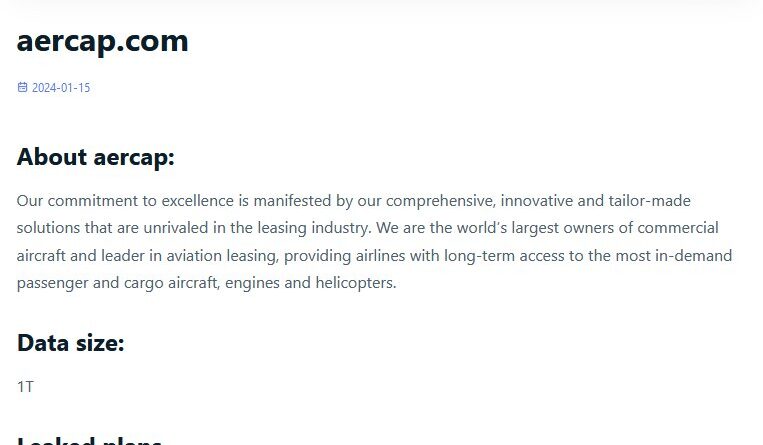The height and width of the screenshot is (445, 763).
Task: Click the word 'tailor-made' in first line
Action: (650, 201)
